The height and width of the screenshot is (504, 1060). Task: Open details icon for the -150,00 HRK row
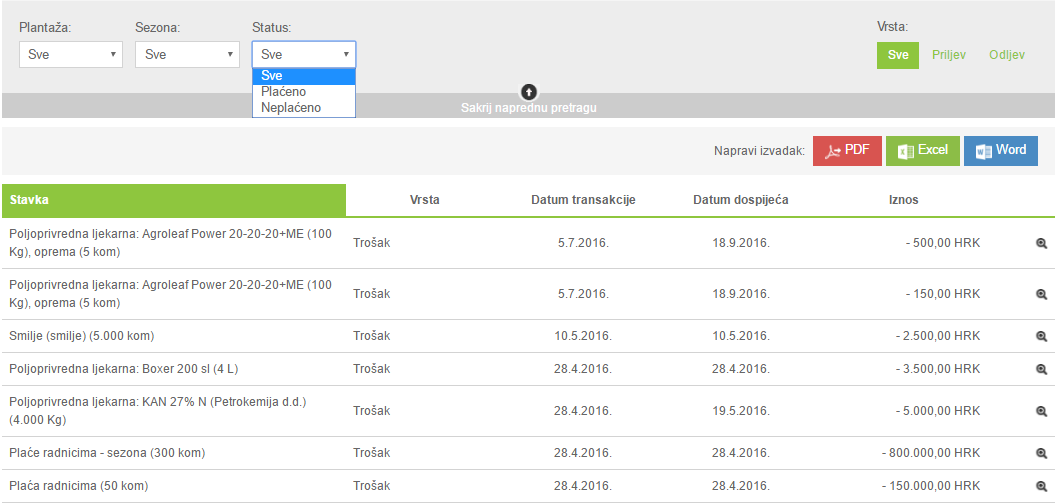click(1041, 294)
